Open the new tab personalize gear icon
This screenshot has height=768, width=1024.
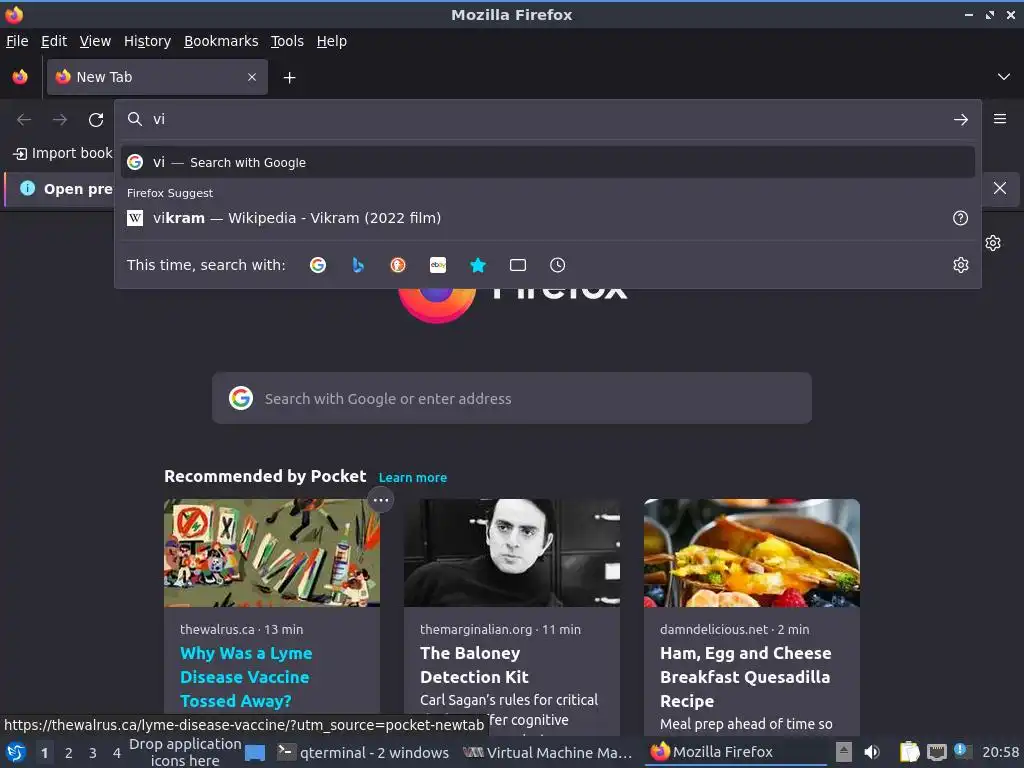tap(993, 243)
